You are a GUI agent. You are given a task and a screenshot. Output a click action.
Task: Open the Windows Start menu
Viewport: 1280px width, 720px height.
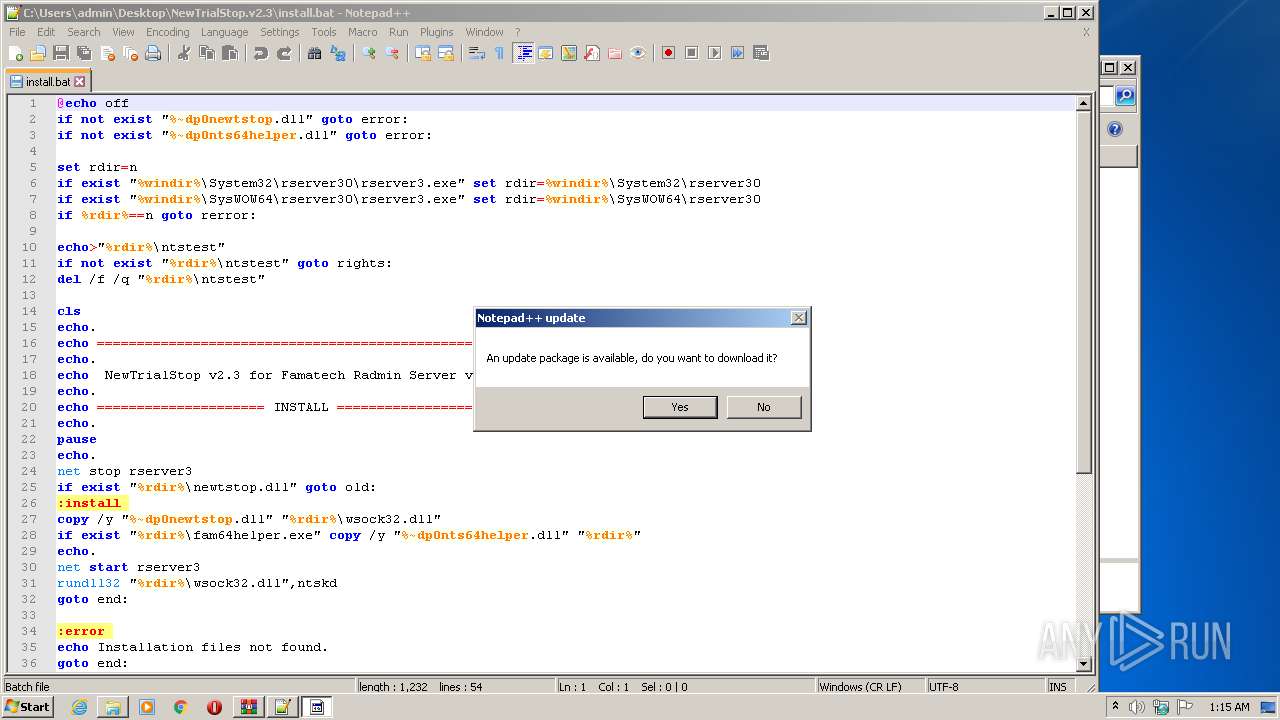click(x=28, y=707)
